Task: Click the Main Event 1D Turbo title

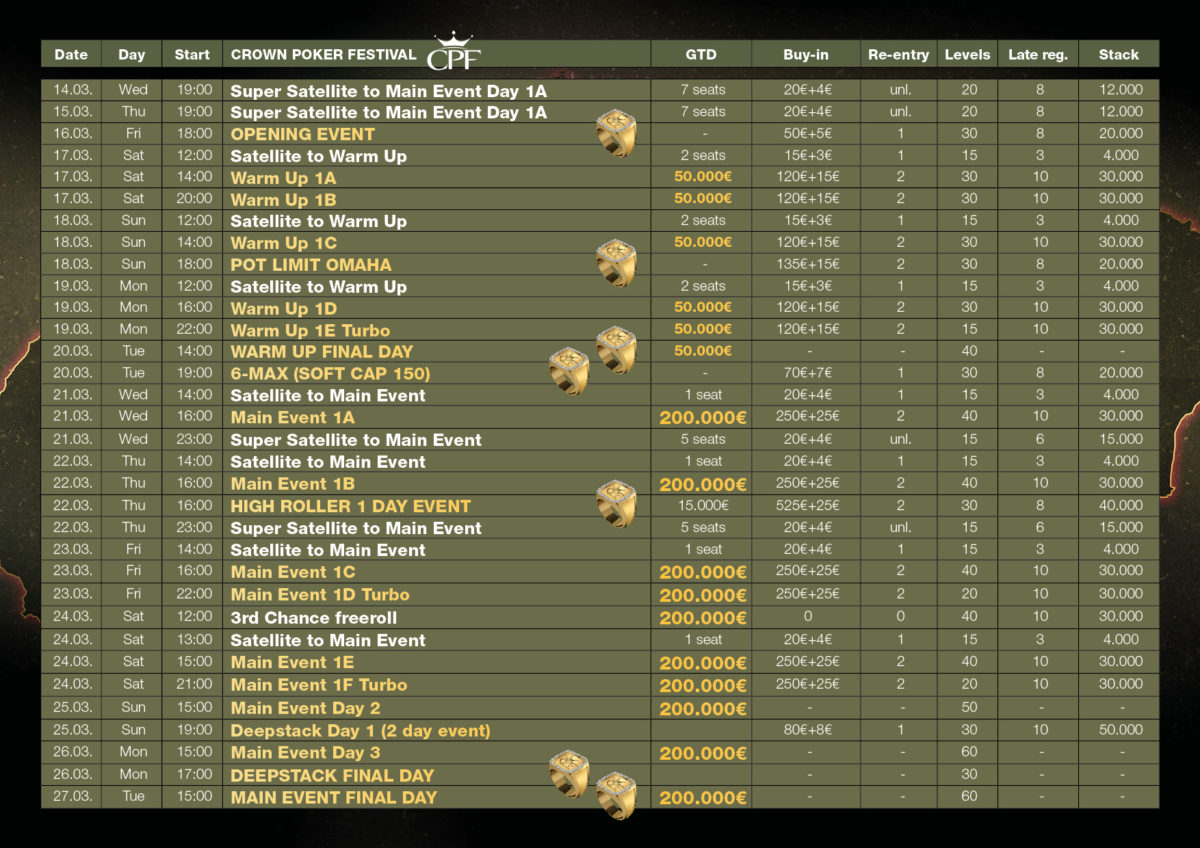Action: (x=320, y=595)
